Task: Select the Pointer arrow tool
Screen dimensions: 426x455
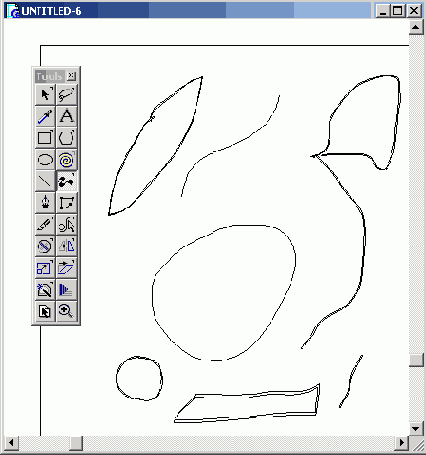Action: 45,95
